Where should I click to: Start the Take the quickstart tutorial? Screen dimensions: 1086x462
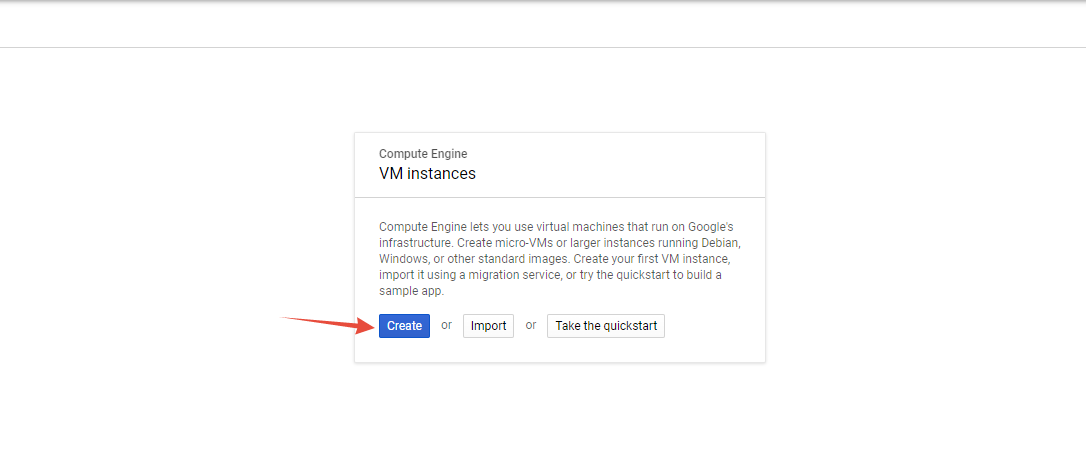[606, 326]
